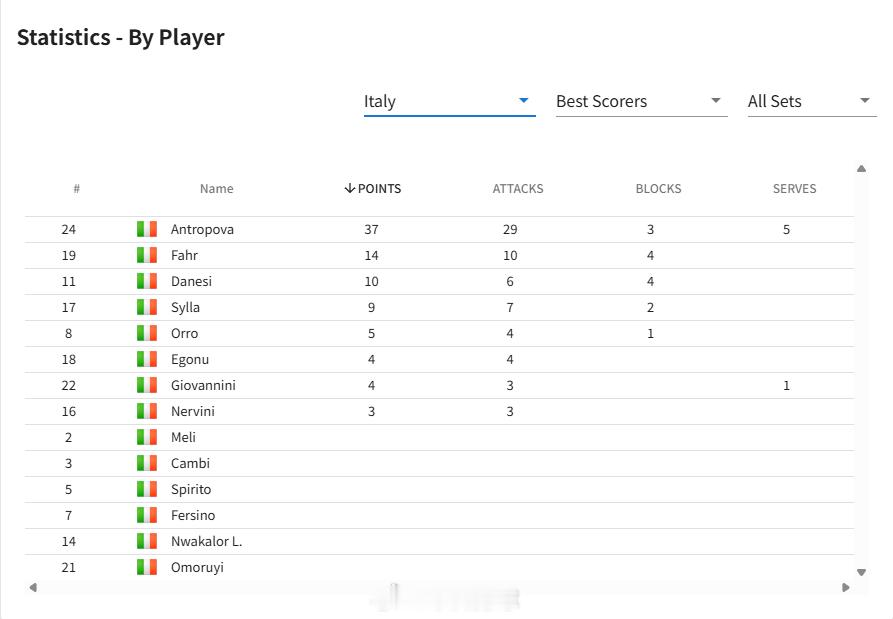Open the Best Scorers dropdown
Viewport: 893px width, 619px height.
[x=641, y=101]
